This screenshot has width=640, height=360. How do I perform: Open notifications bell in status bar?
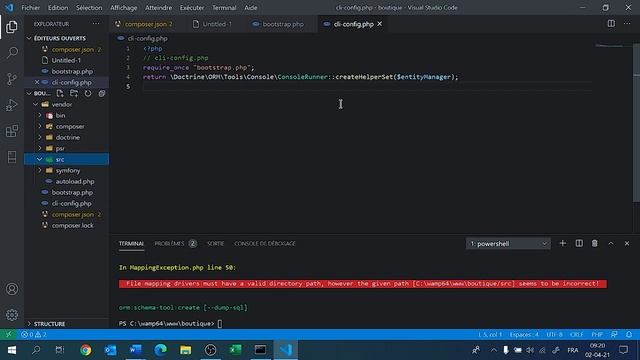point(629,334)
